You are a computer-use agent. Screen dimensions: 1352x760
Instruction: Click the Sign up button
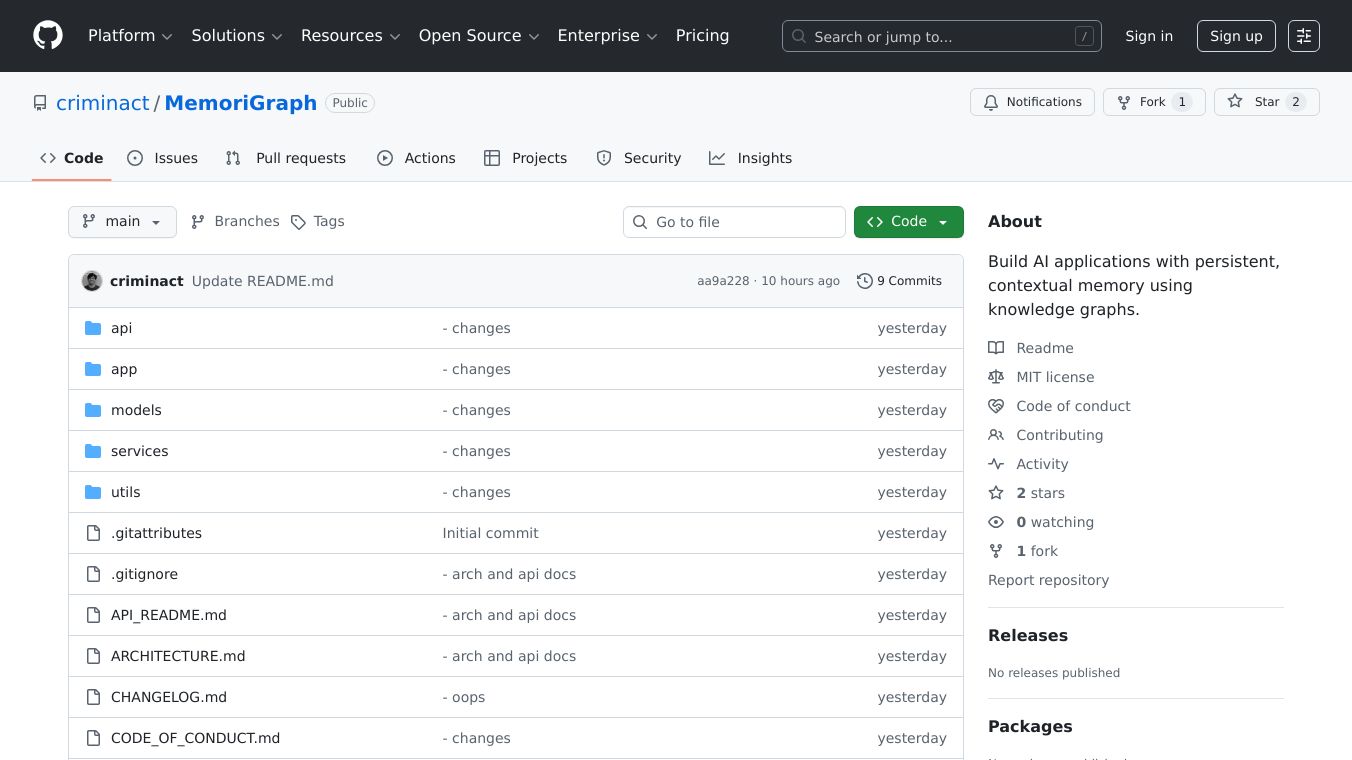1236,36
